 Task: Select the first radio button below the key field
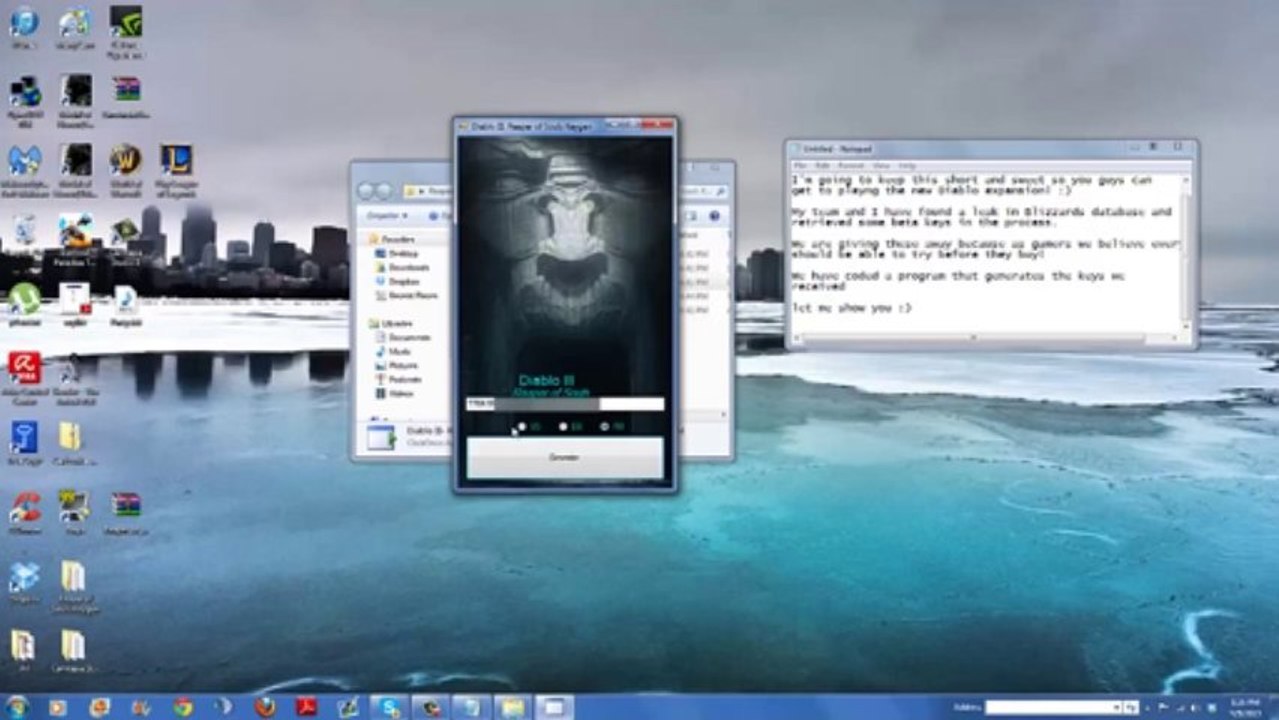point(522,427)
